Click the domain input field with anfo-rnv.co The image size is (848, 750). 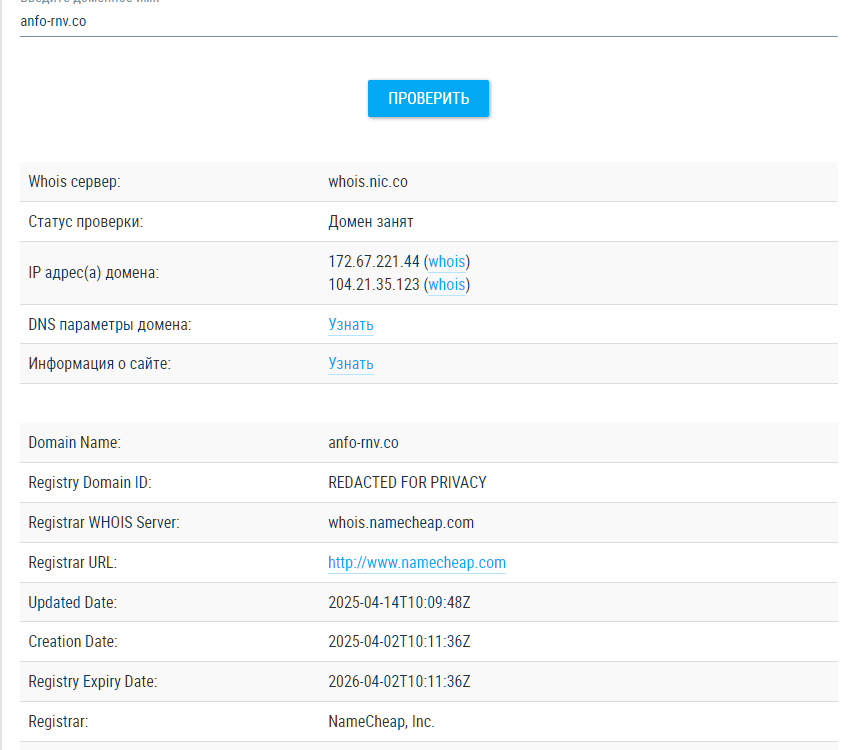tap(428, 21)
